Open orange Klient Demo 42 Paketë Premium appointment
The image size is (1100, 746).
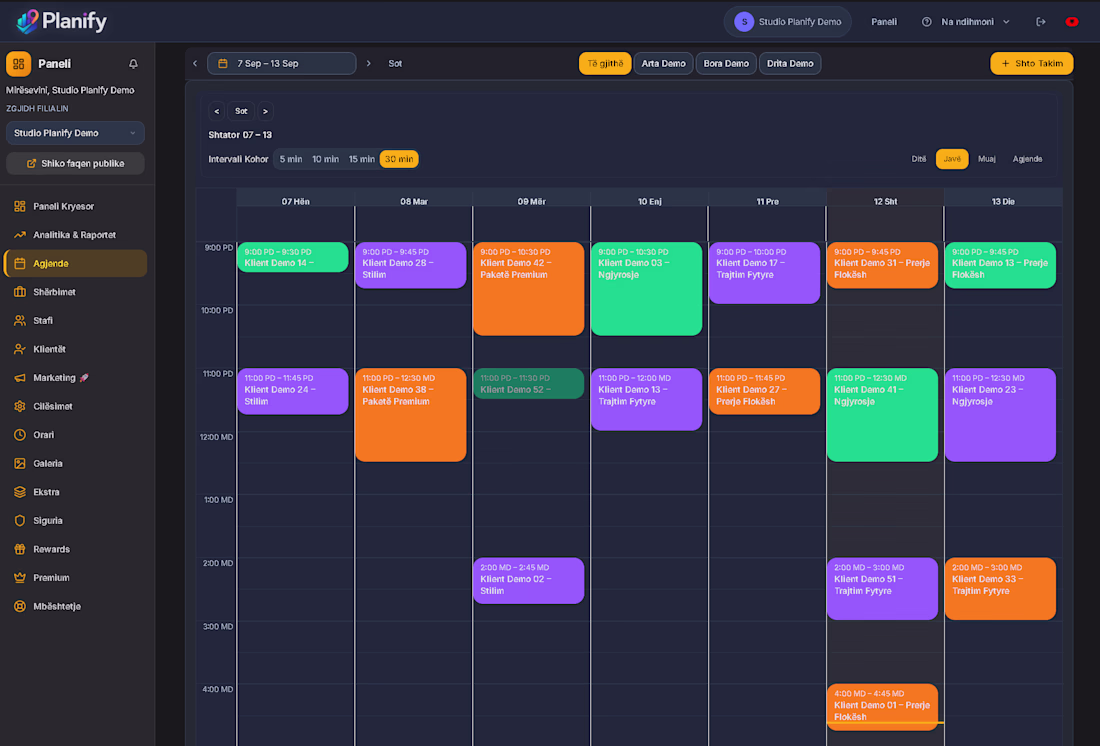(x=529, y=288)
